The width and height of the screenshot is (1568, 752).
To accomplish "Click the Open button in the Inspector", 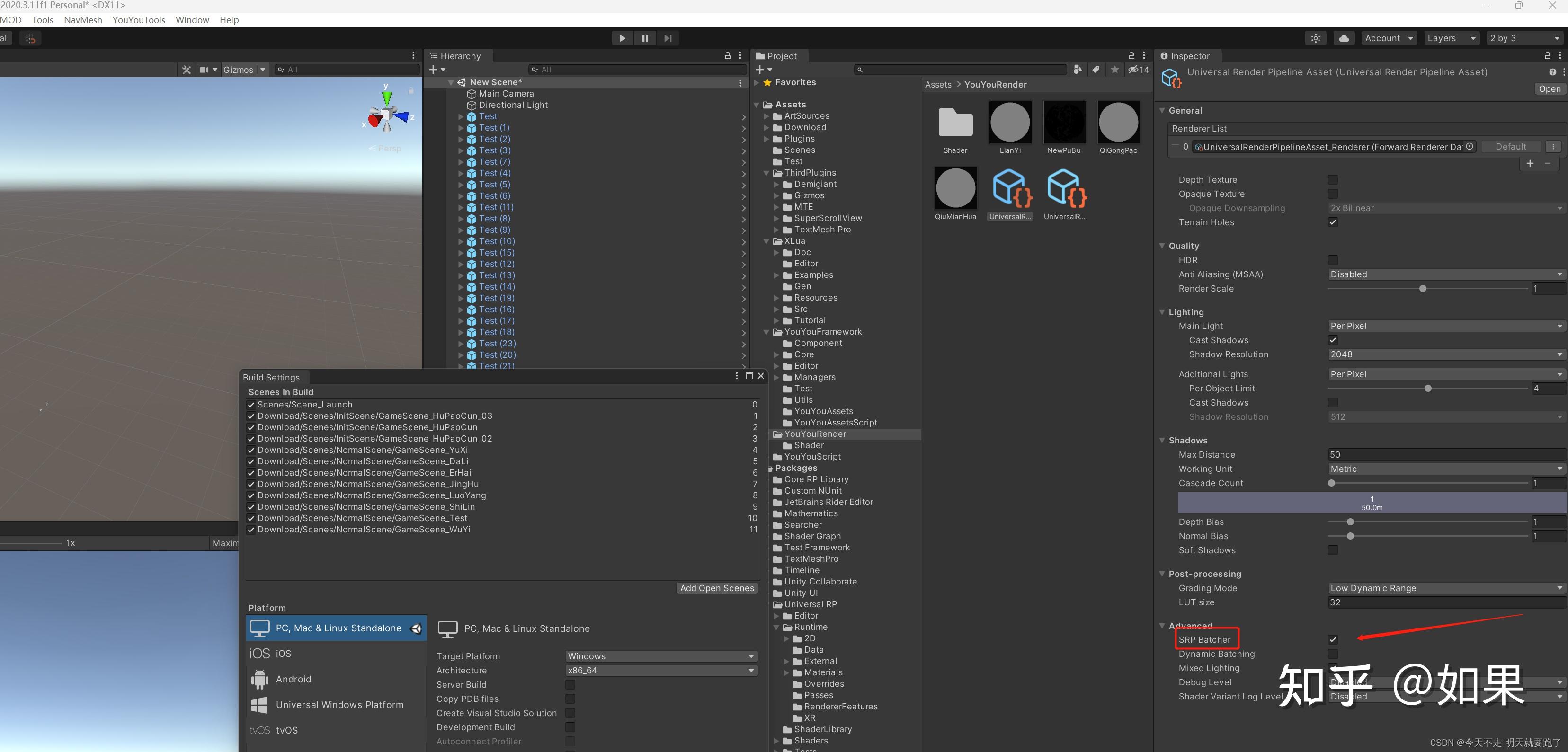I will (1549, 89).
